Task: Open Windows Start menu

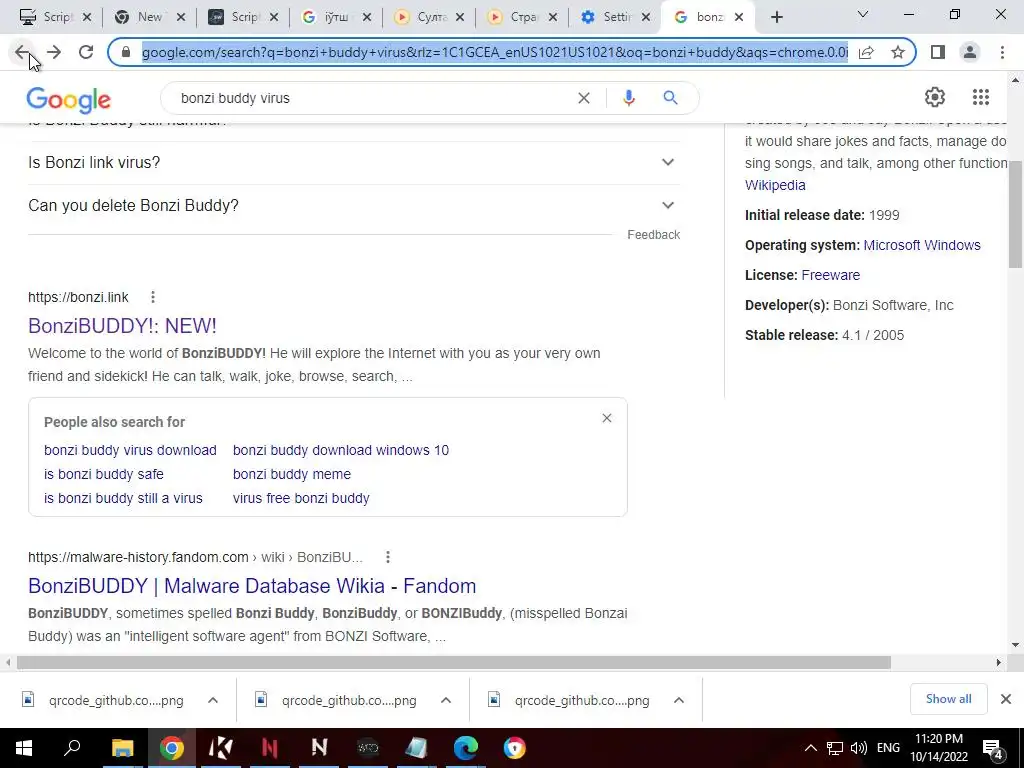Action: (24, 748)
